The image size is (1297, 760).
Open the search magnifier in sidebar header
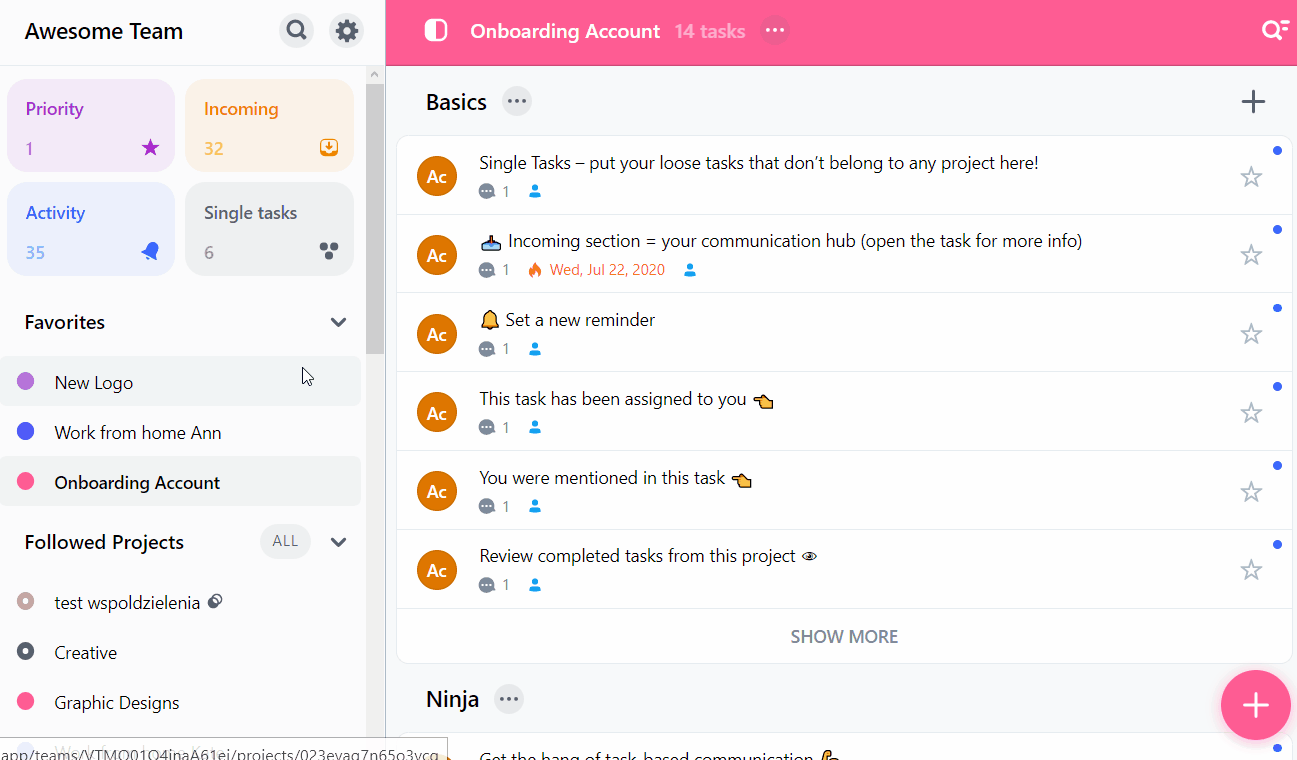(x=296, y=31)
